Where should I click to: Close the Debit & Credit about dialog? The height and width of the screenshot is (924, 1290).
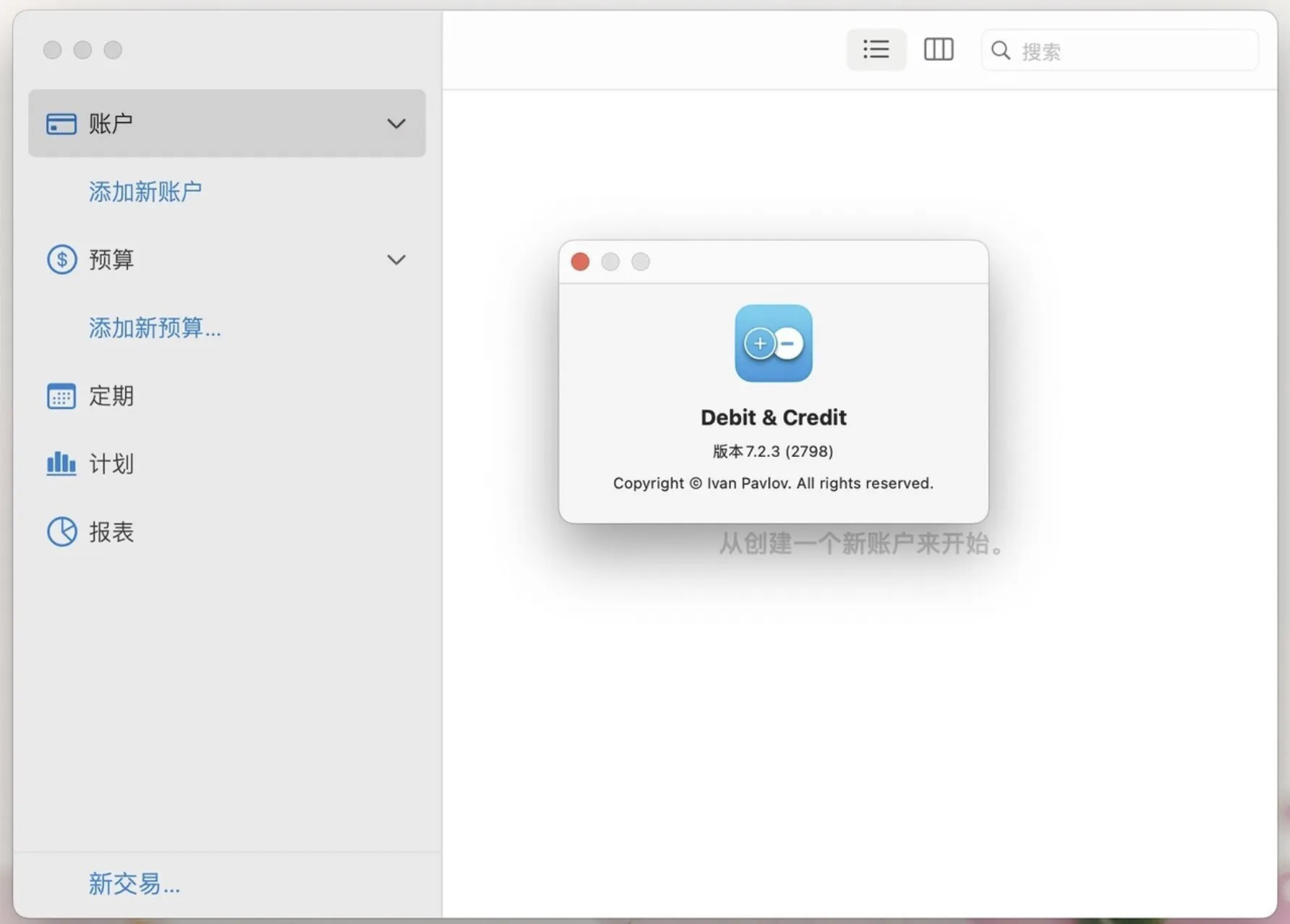pos(580,262)
